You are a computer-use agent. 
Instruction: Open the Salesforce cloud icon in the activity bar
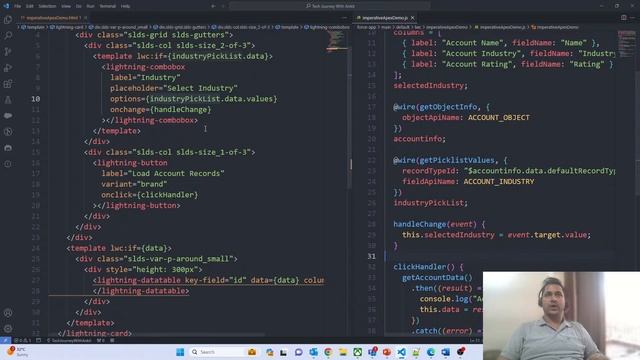pyautogui.click(x=8, y=116)
